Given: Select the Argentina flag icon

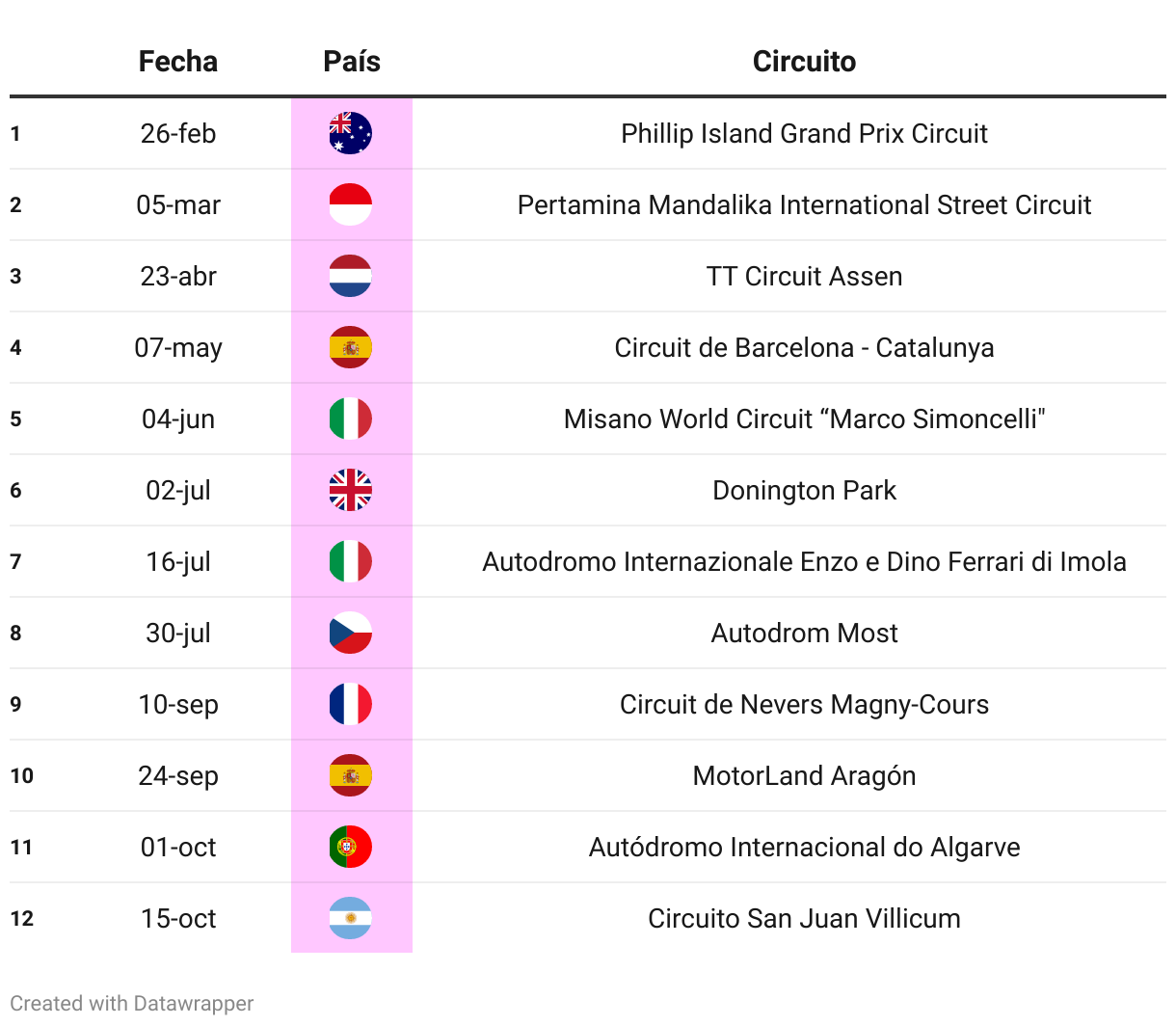Looking at the screenshot, I should (x=351, y=918).
